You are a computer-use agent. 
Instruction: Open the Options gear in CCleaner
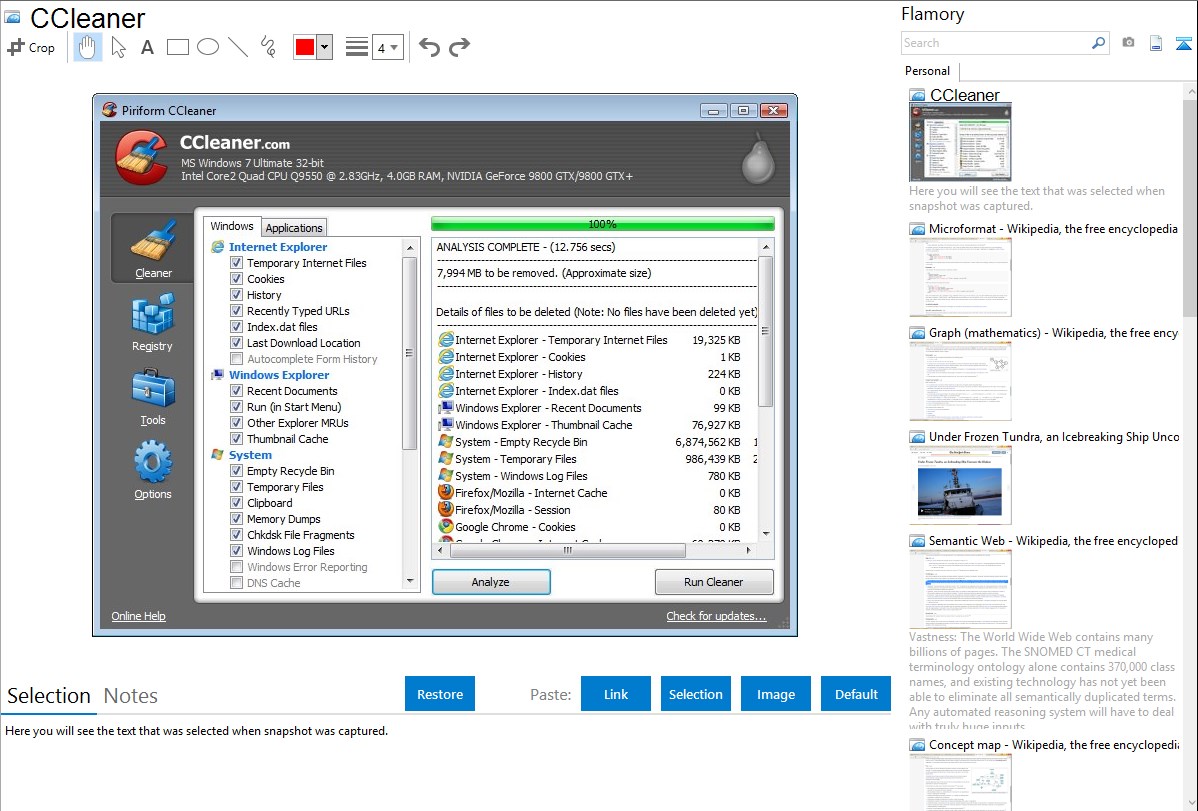153,469
